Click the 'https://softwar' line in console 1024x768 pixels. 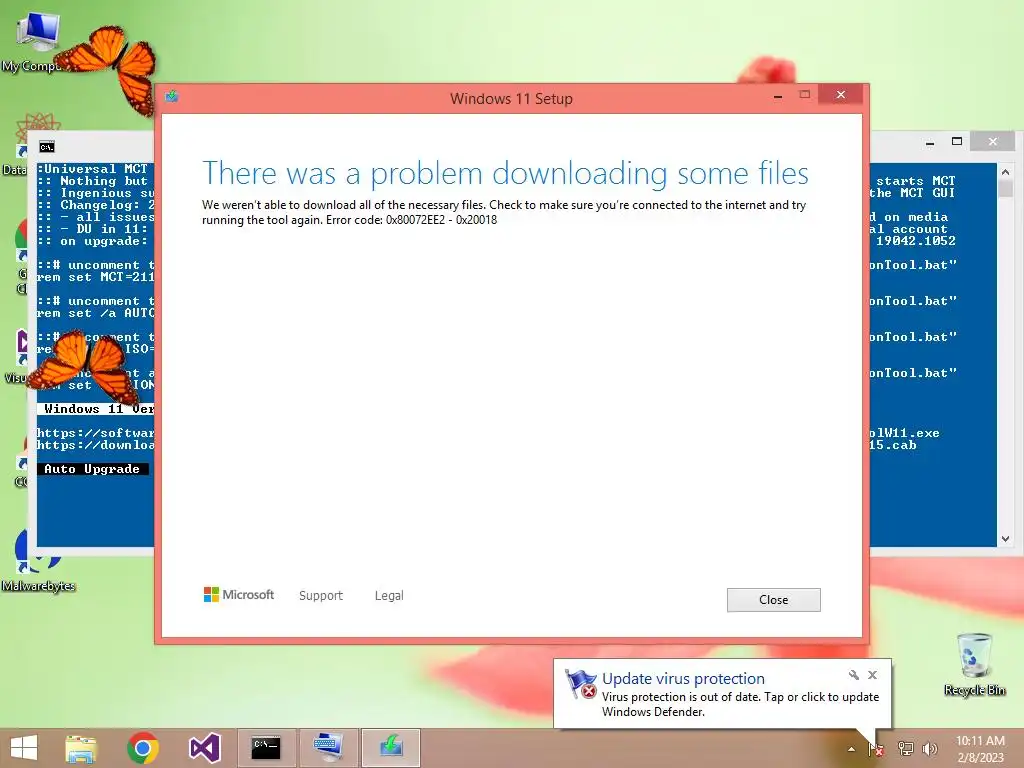tap(96, 433)
